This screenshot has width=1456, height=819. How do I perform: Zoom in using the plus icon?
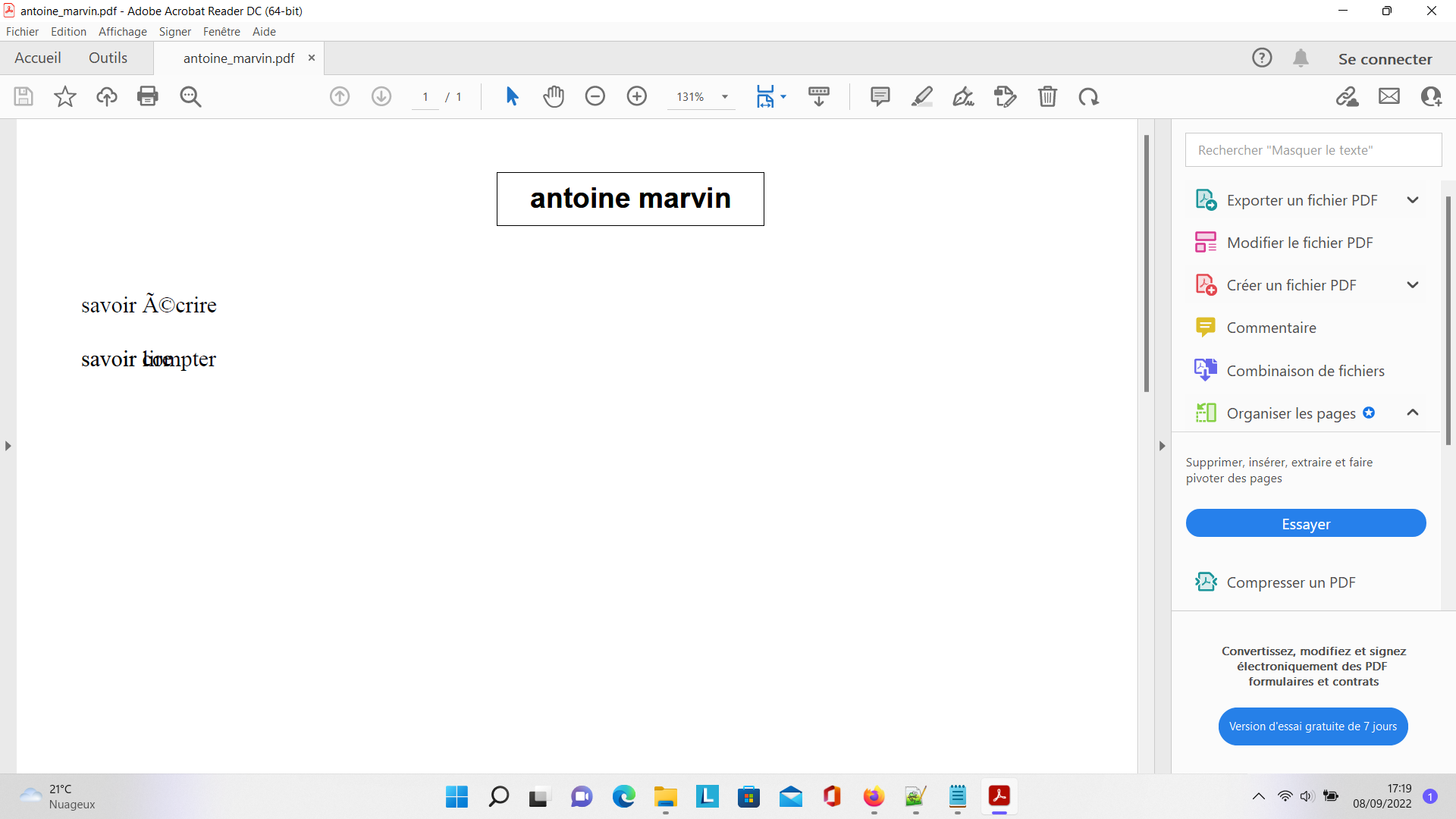tap(637, 96)
